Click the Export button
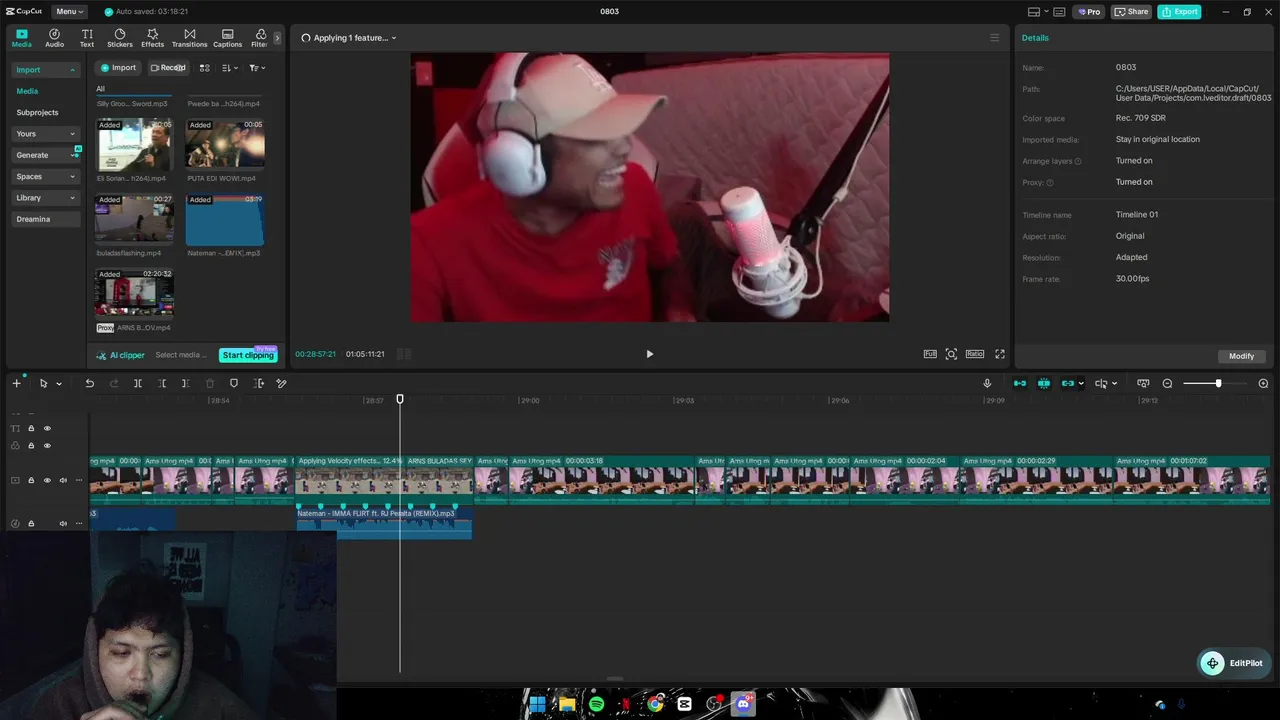Image resolution: width=1280 pixels, height=720 pixels. (x=1179, y=12)
